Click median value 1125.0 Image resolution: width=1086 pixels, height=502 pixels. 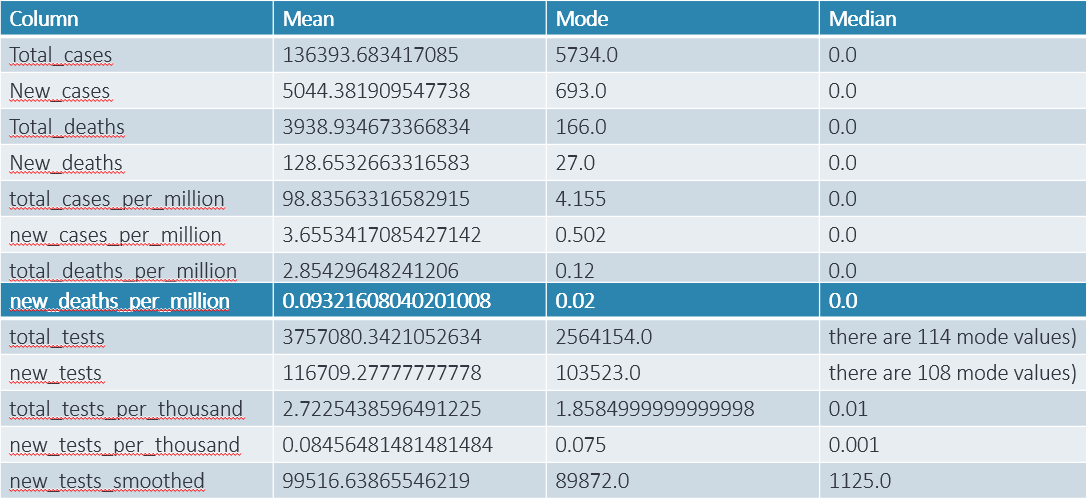[x=859, y=481]
